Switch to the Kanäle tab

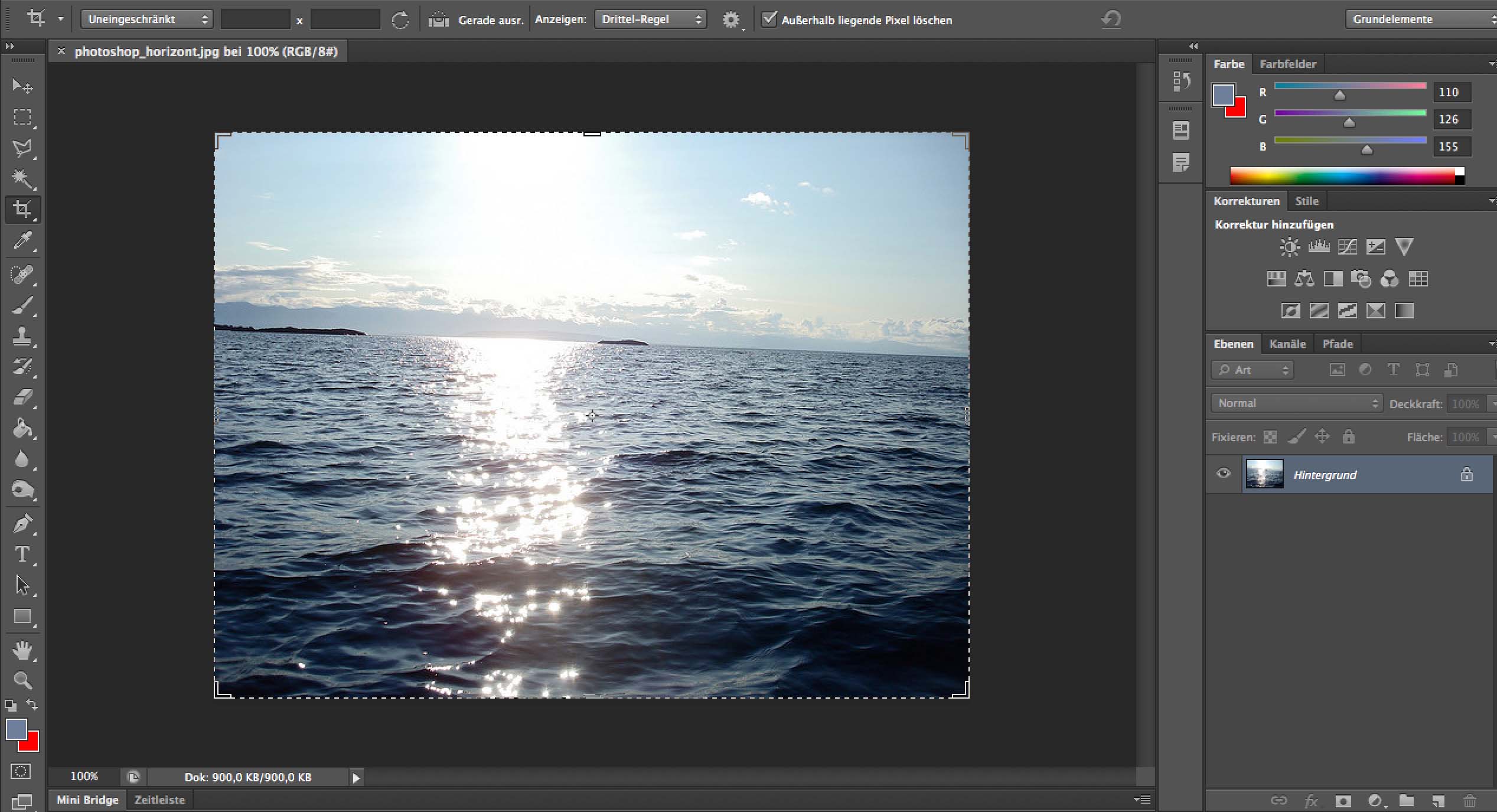(x=1287, y=344)
